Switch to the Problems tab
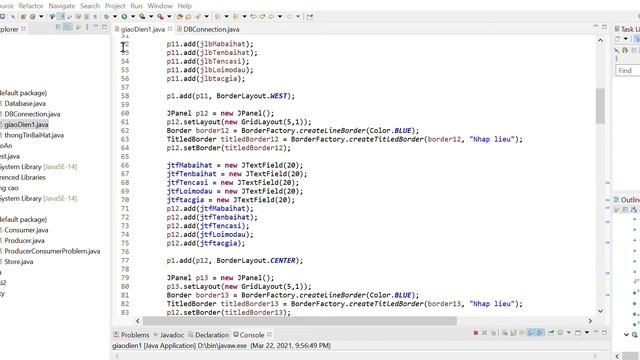Screen dimensions: 640x360 pos(131,335)
